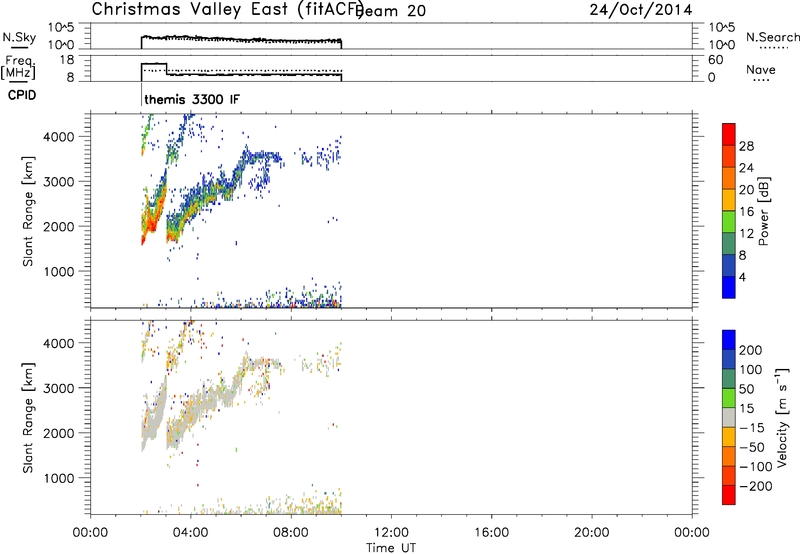Click the 16:00 time tick label

491,533
